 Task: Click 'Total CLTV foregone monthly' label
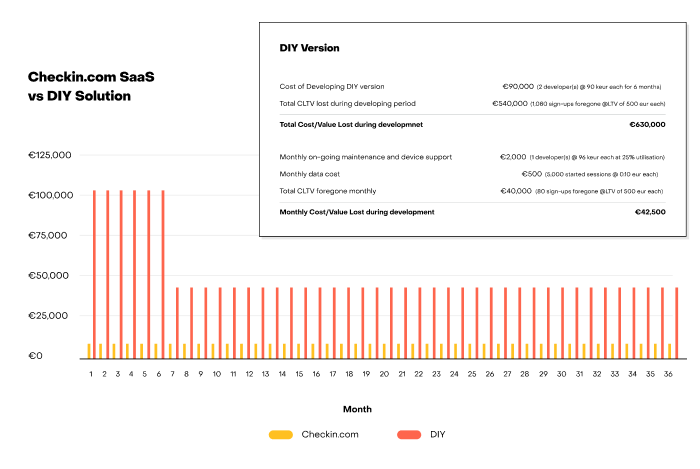point(328,191)
